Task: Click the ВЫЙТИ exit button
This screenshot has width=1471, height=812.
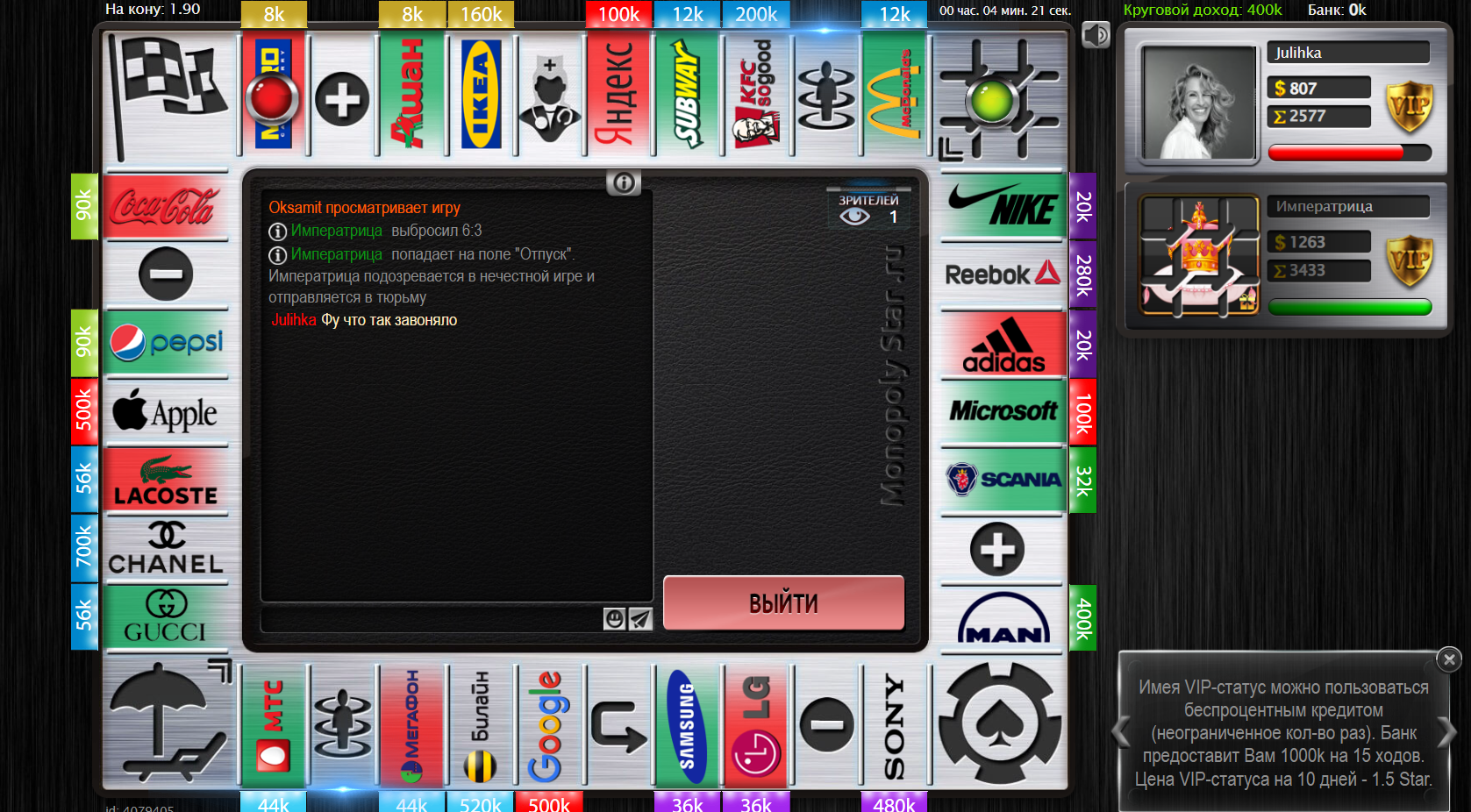Action: coord(783,603)
